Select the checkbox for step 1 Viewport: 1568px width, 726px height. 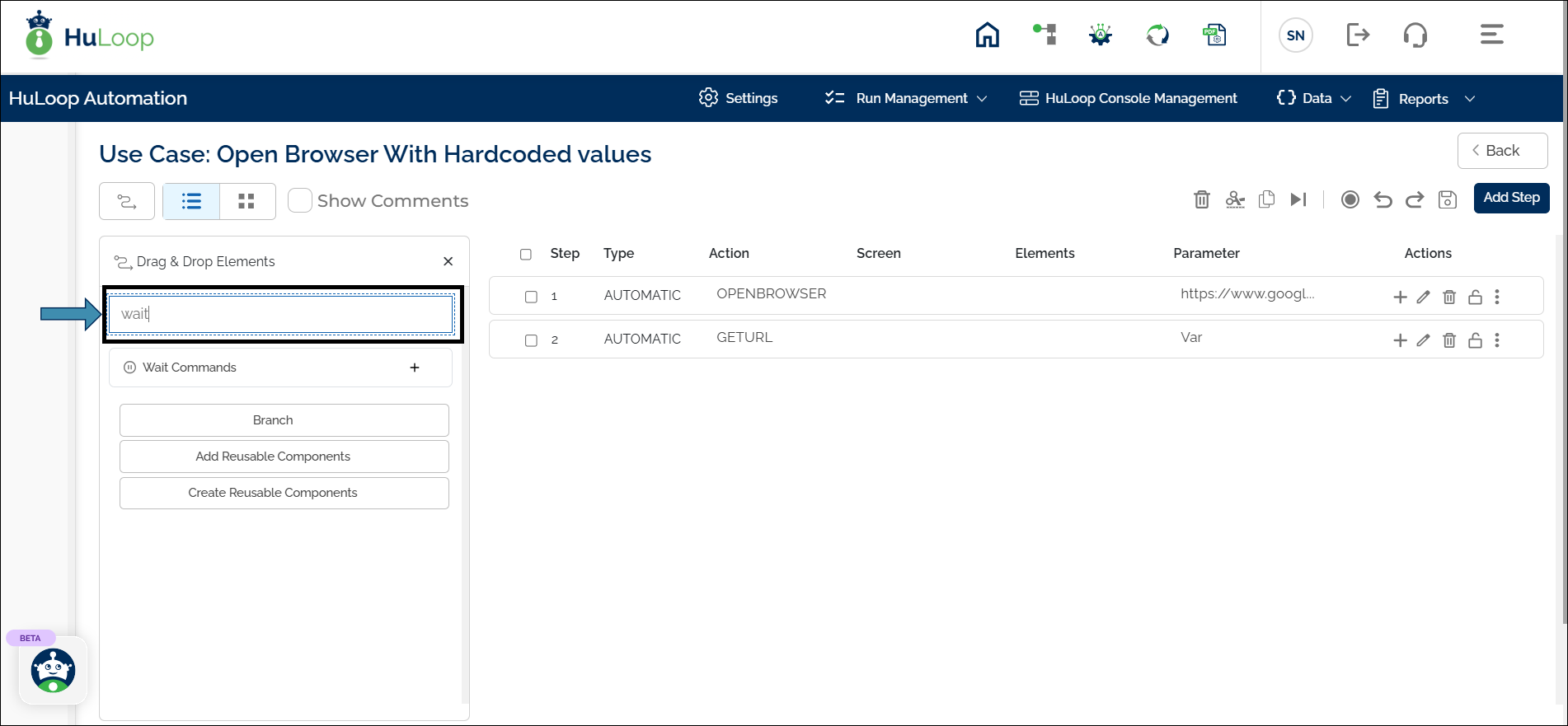(x=531, y=297)
